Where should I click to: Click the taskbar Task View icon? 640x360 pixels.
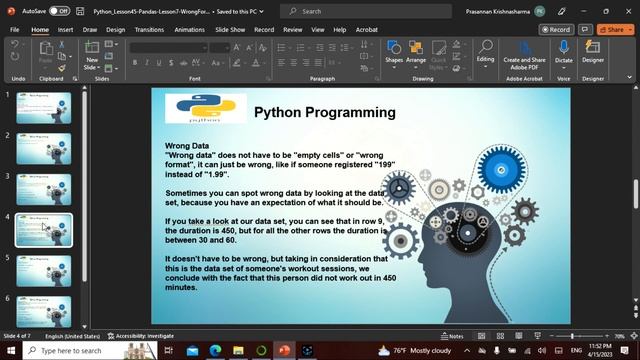[x=169, y=351]
